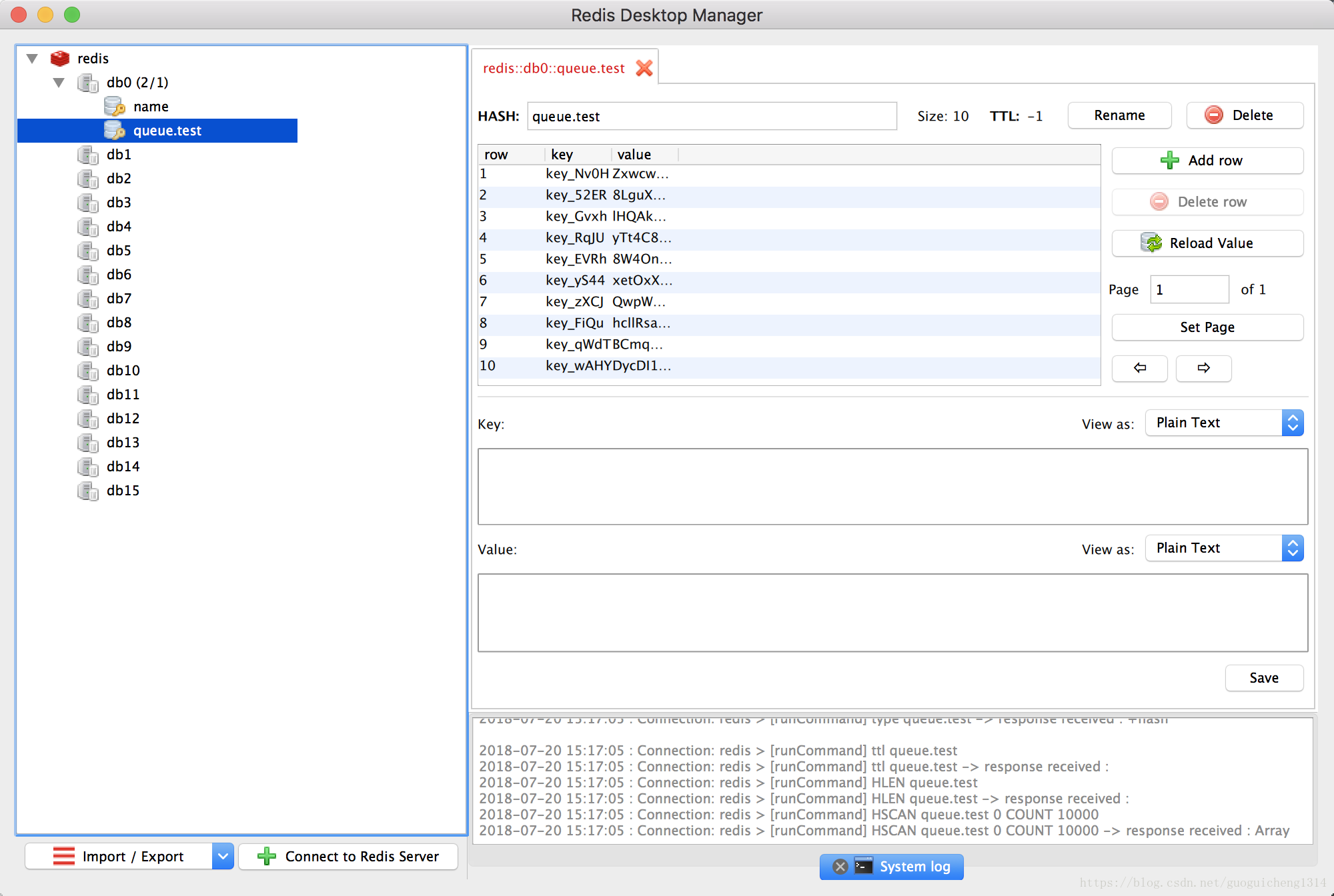Click the Set Page button
This screenshot has width=1334, height=896.
pos(1207,327)
